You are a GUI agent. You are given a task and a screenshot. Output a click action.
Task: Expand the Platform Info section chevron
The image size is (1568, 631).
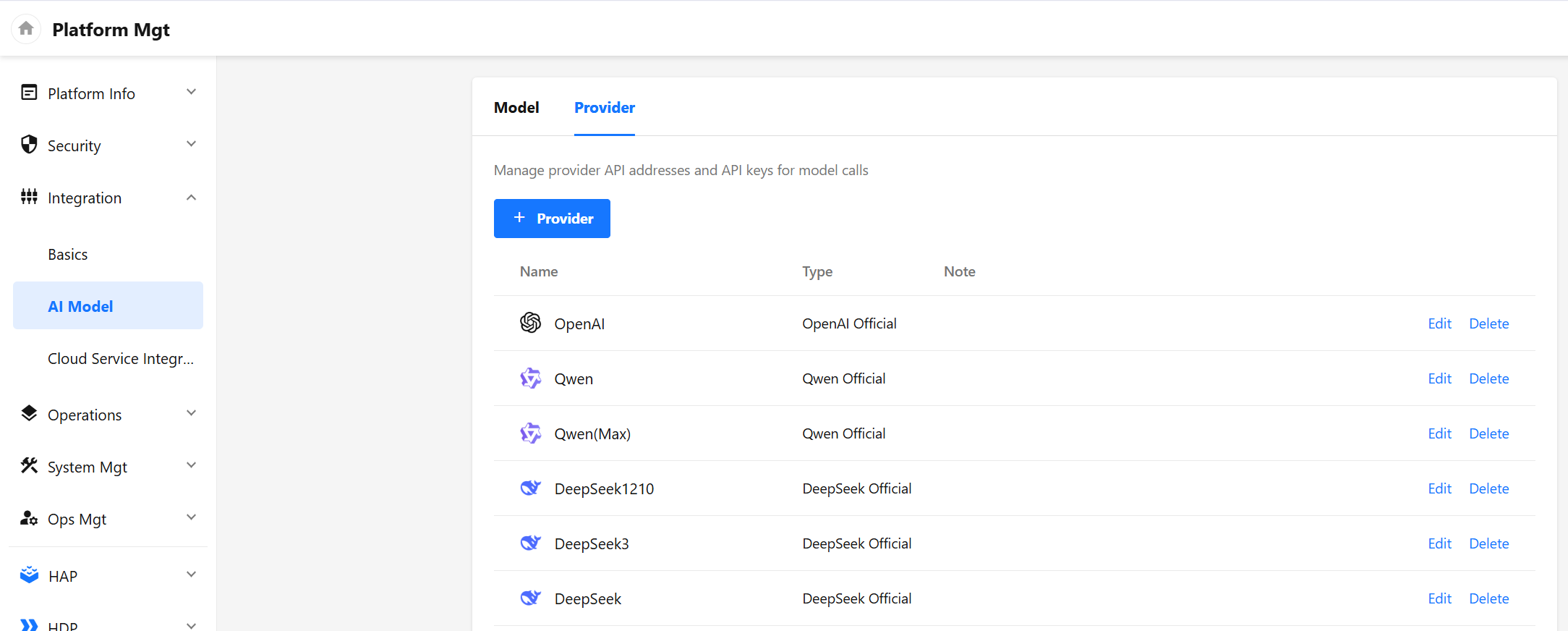pyautogui.click(x=191, y=92)
